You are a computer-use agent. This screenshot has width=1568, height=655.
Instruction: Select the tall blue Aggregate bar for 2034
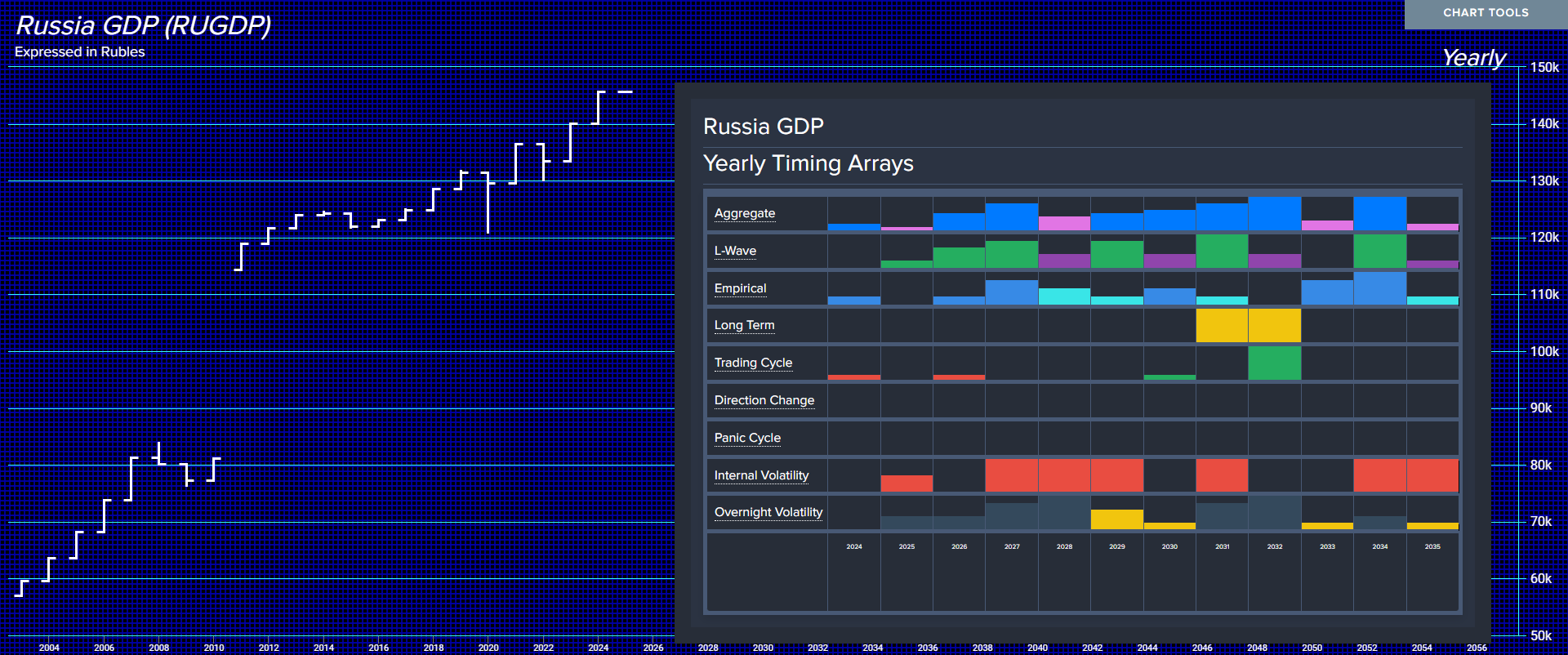coord(1379,214)
